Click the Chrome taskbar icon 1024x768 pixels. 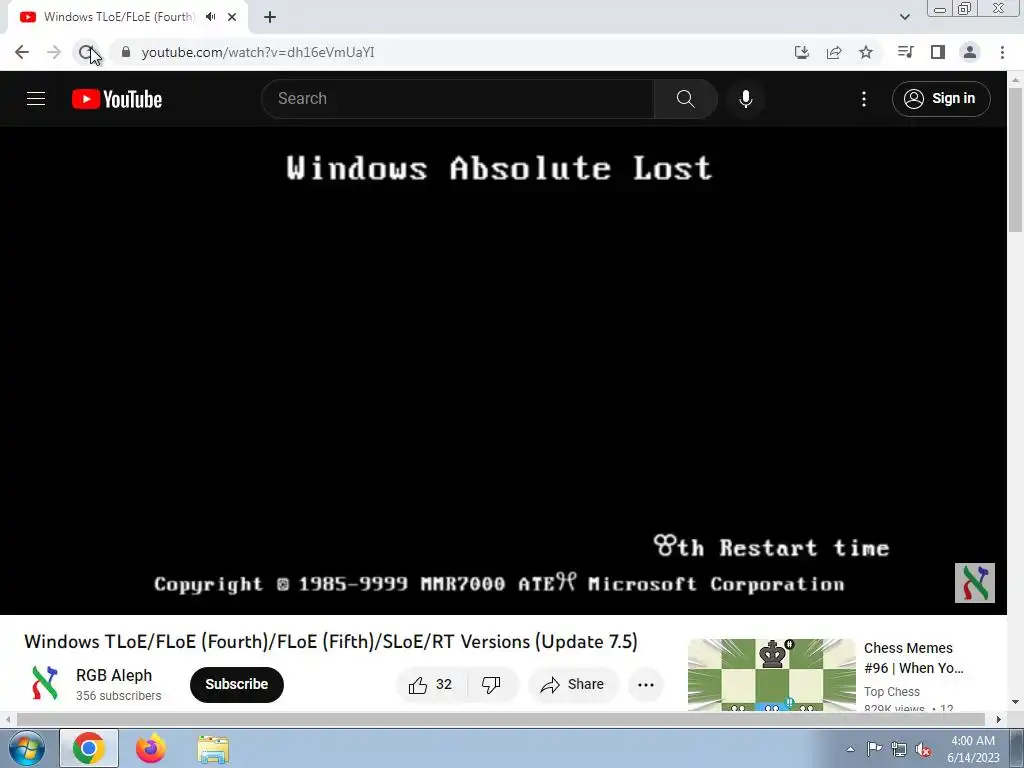click(x=89, y=748)
